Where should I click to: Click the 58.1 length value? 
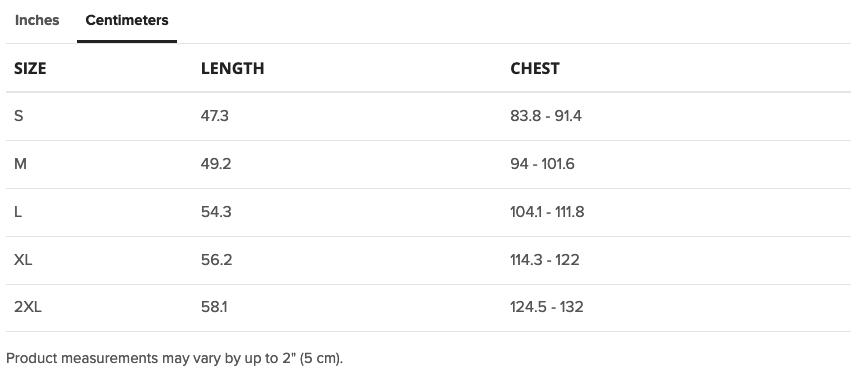214,307
